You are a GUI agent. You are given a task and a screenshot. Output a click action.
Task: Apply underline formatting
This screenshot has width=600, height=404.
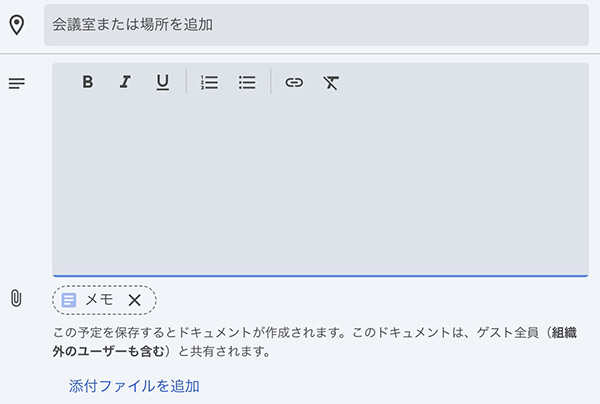click(163, 82)
